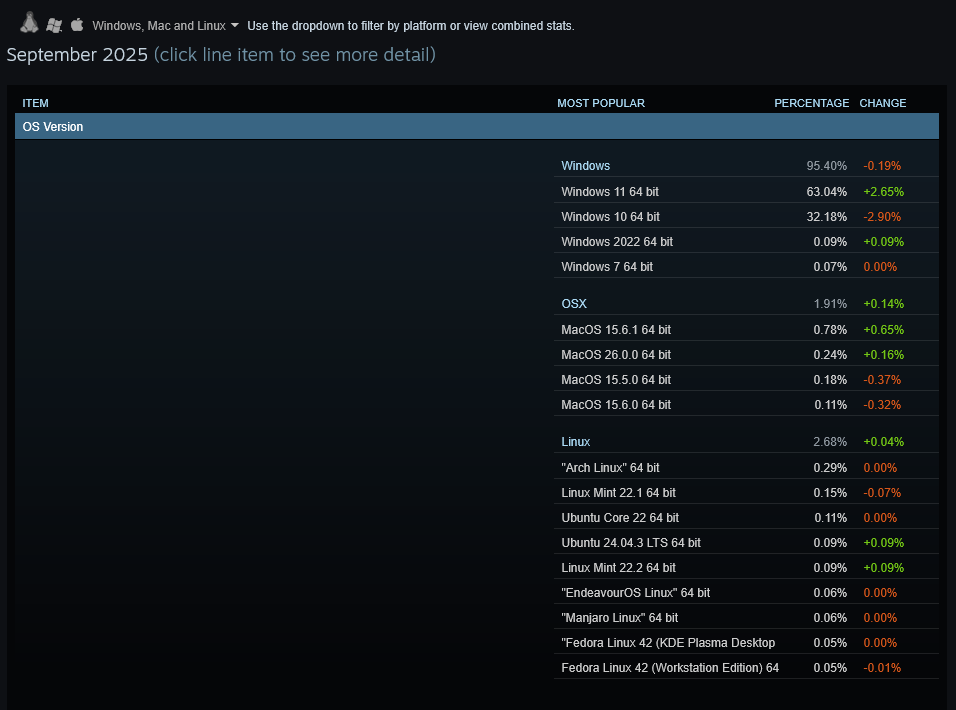The width and height of the screenshot is (956, 710).
Task: Click the -0.32% MacOS 15.6.0 change
Action: click(x=882, y=404)
